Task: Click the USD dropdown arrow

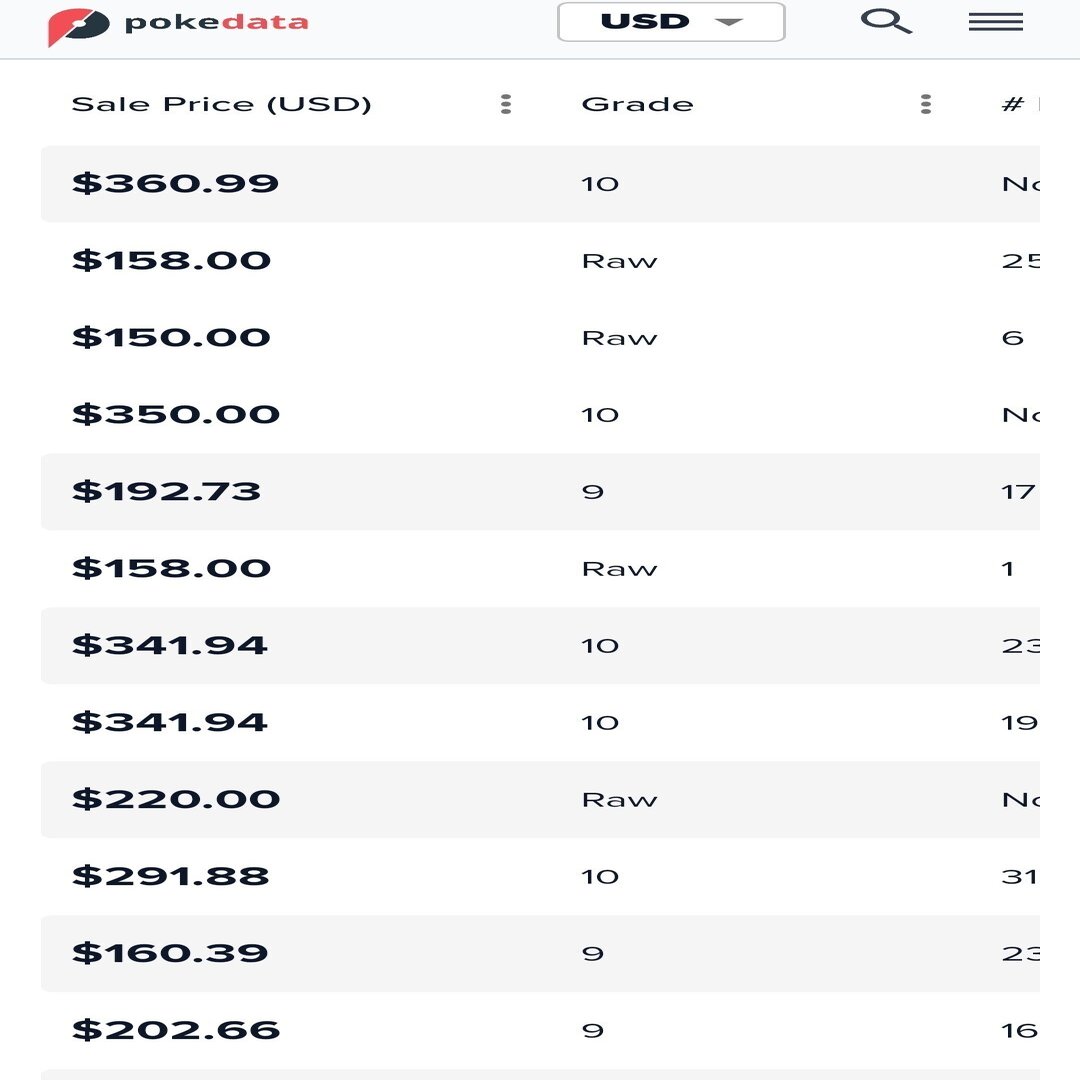Action: (729, 22)
